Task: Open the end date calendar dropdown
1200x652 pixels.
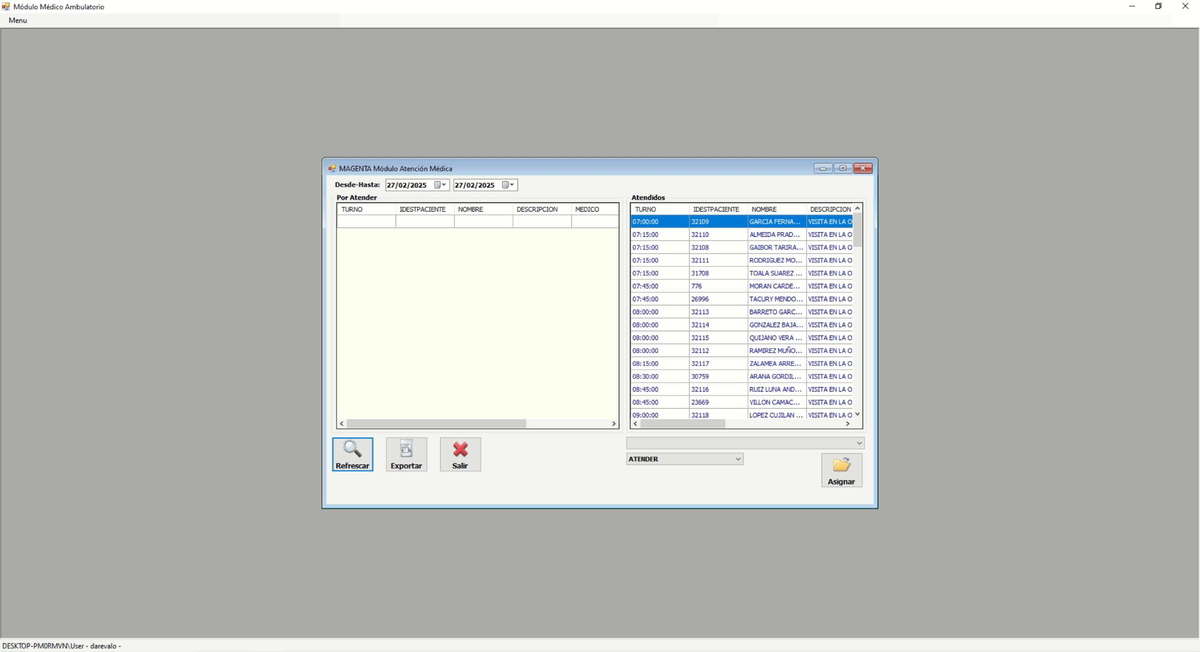Action: coord(509,185)
